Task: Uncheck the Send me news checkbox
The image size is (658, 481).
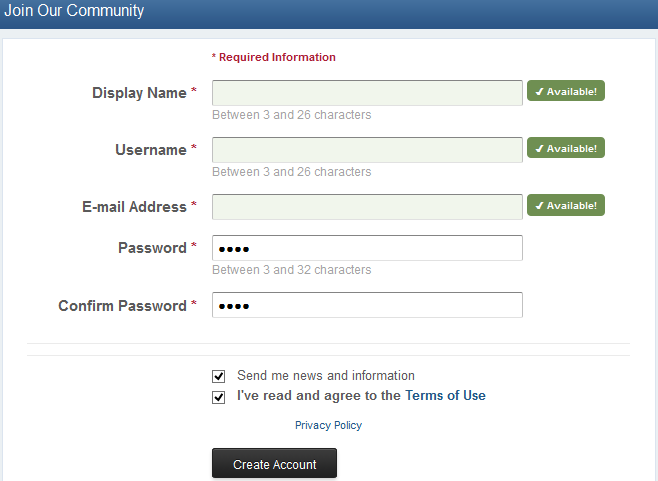Action: click(219, 377)
